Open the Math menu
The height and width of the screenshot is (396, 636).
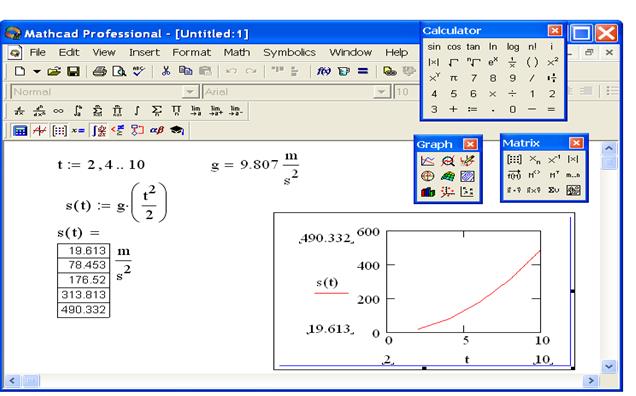pos(236,52)
